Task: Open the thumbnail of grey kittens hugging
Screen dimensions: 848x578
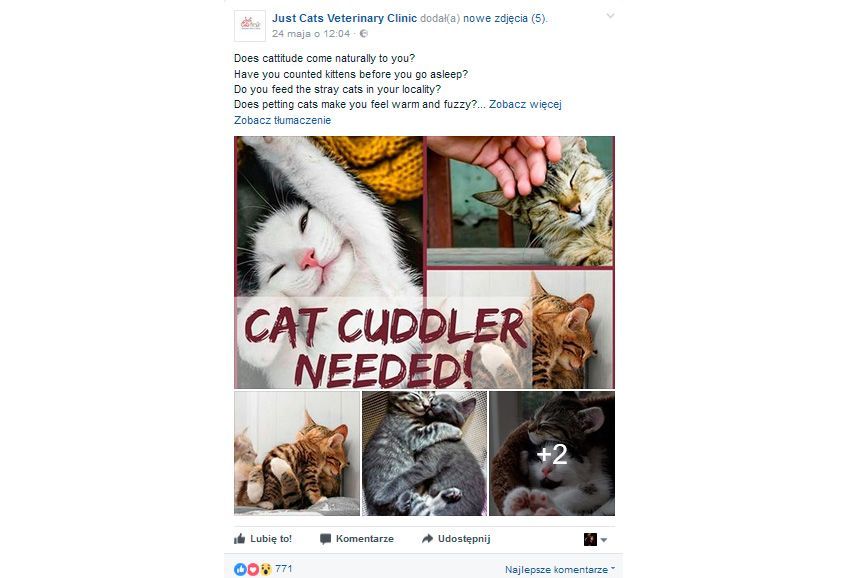Action: click(x=425, y=453)
